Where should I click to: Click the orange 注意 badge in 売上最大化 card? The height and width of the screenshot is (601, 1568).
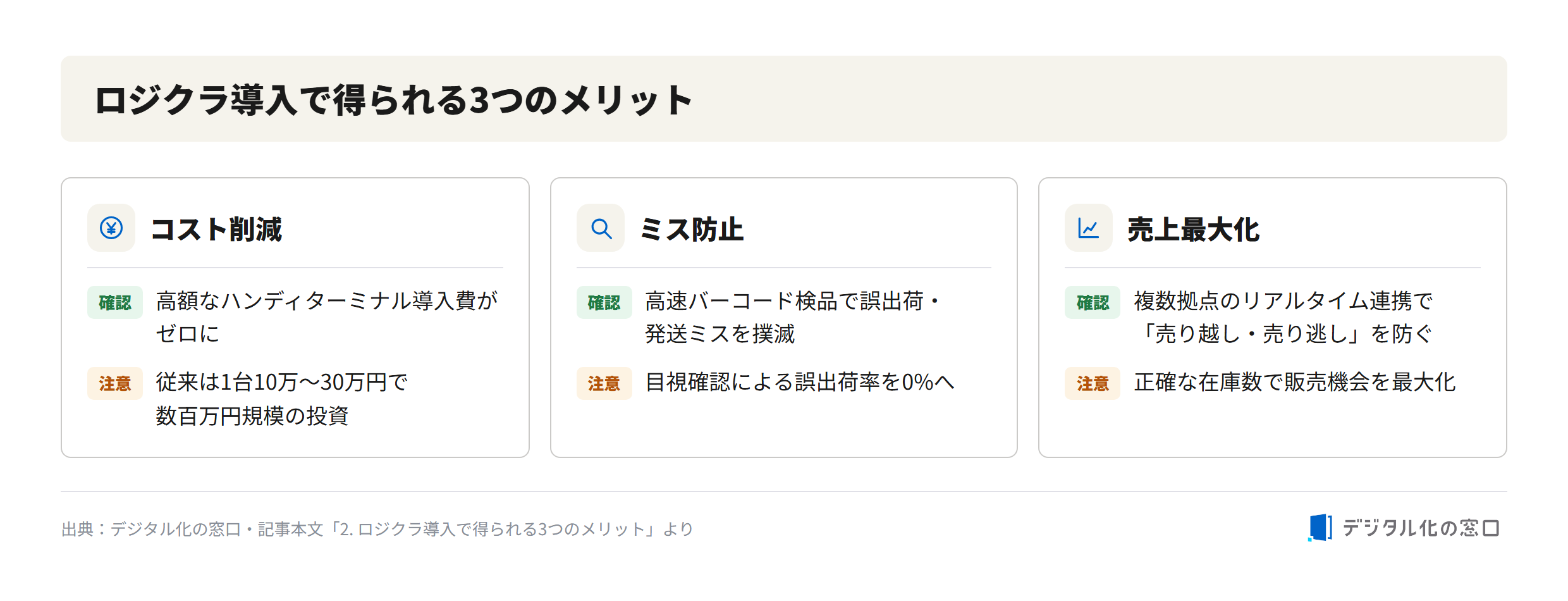point(1093,383)
